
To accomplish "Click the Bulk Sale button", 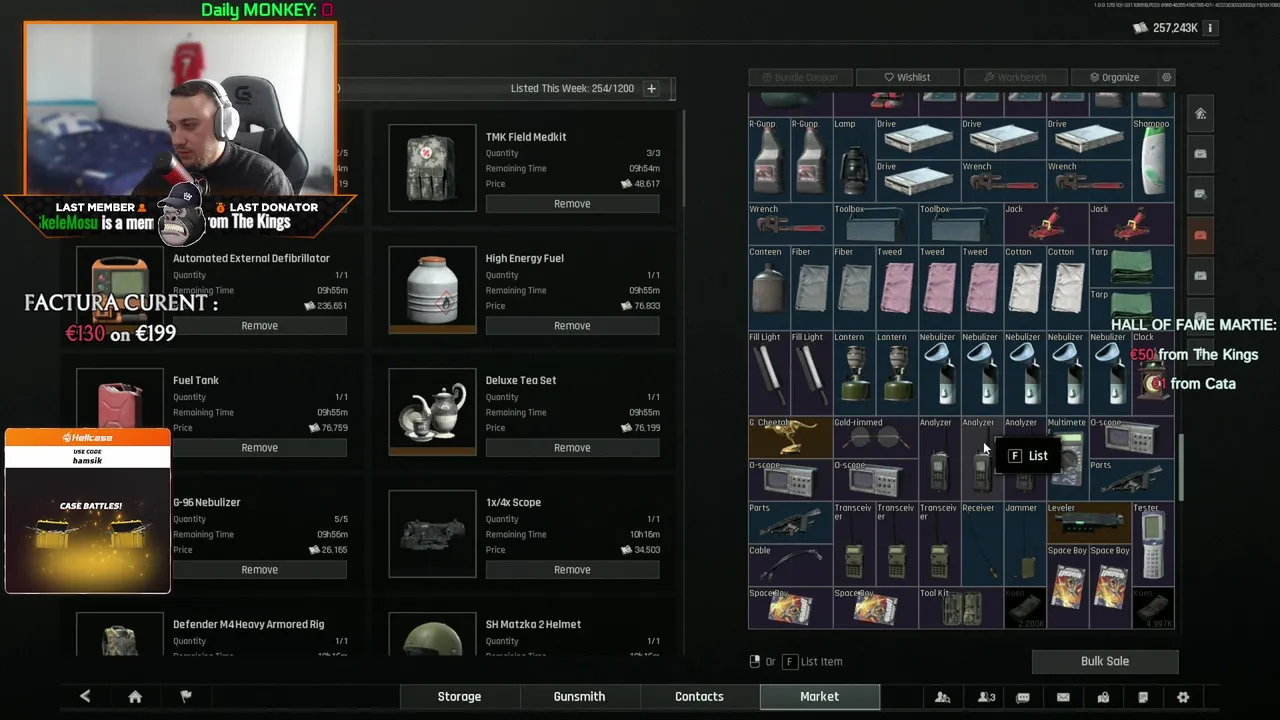I will [x=1105, y=661].
